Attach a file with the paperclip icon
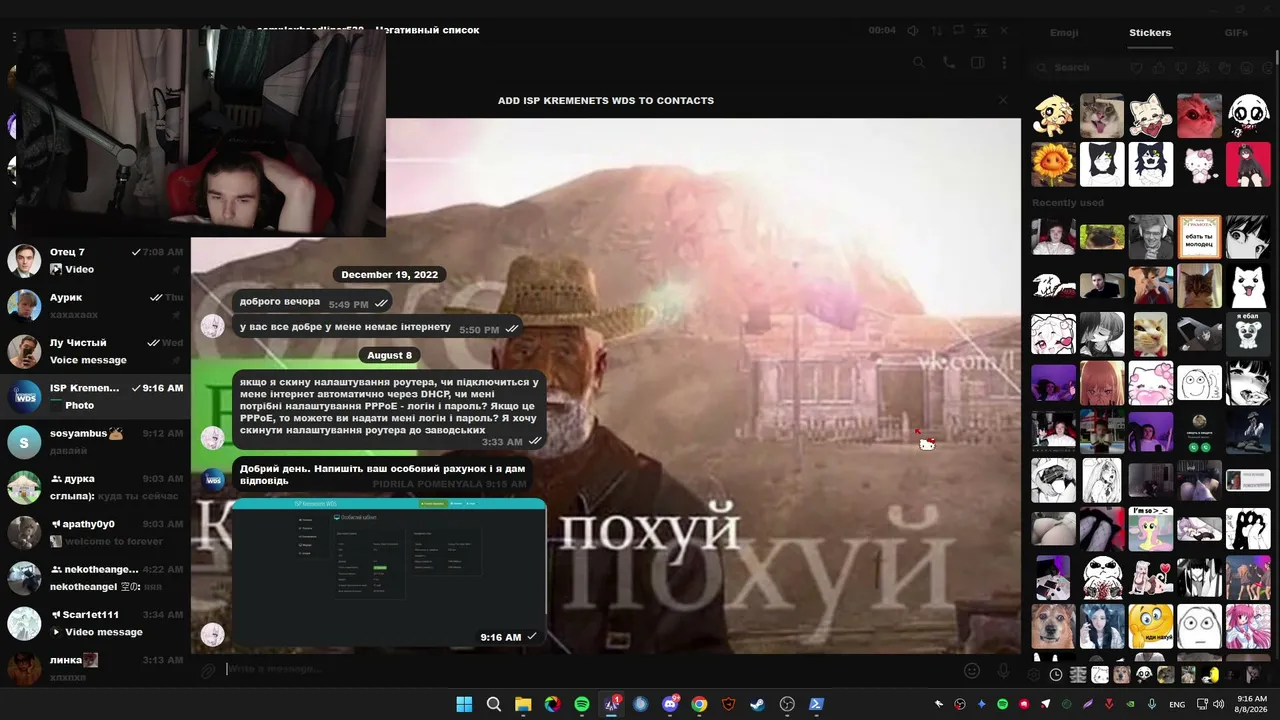Screen dimensions: 1280x720 coord(208,671)
